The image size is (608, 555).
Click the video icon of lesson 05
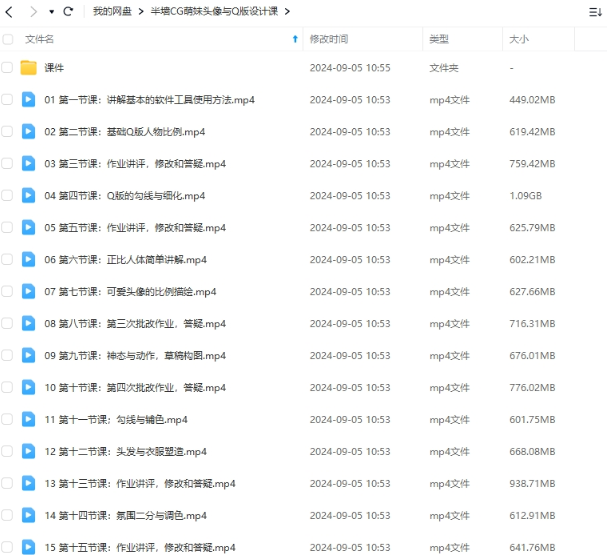(28, 228)
